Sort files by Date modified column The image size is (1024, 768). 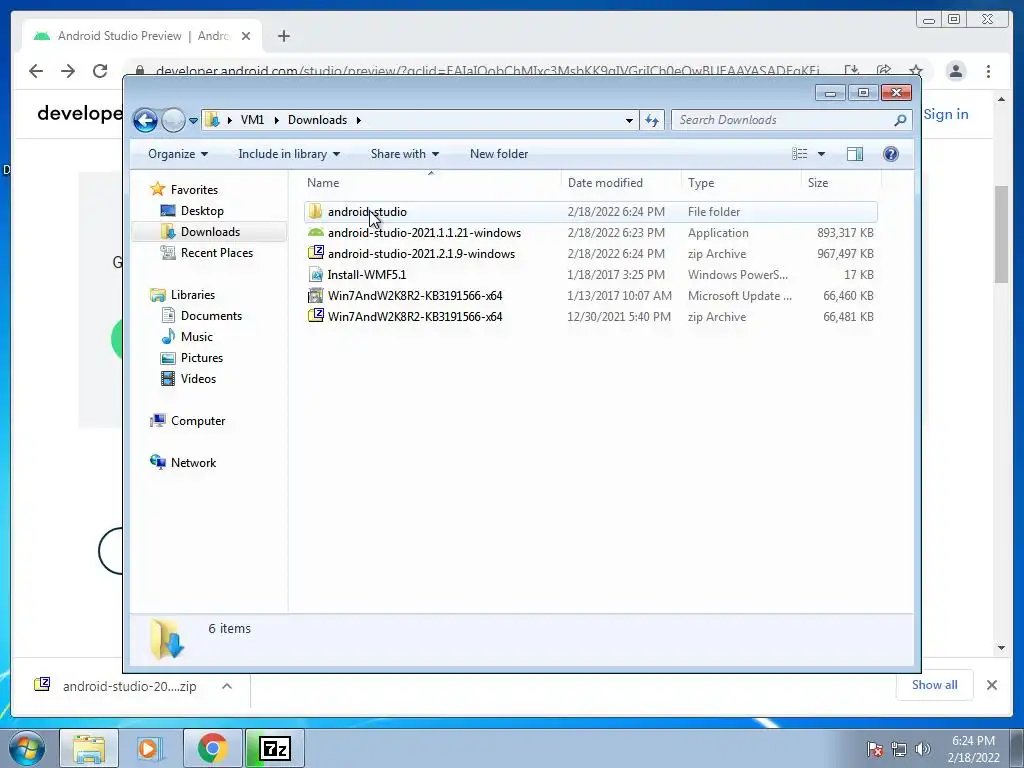[621, 183]
